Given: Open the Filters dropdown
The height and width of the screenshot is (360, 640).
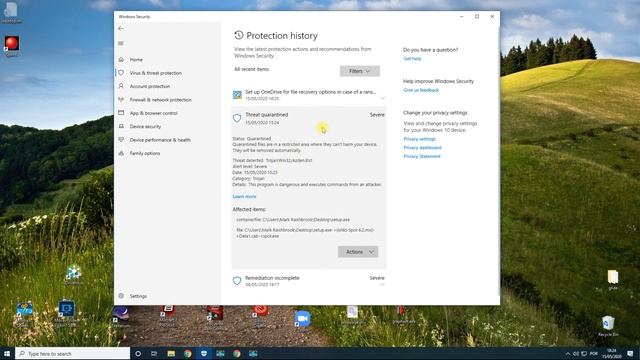Looking at the screenshot, I should 360,71.
